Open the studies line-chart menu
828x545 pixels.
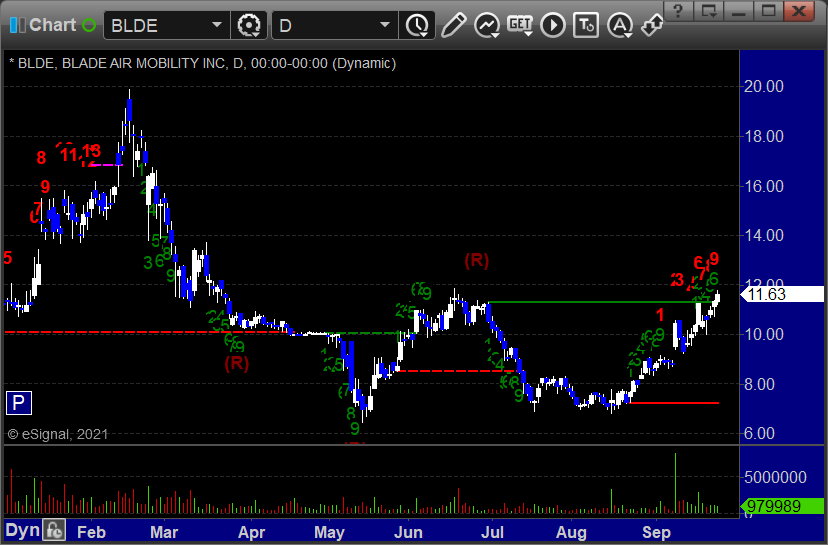(x=487, y=25)
